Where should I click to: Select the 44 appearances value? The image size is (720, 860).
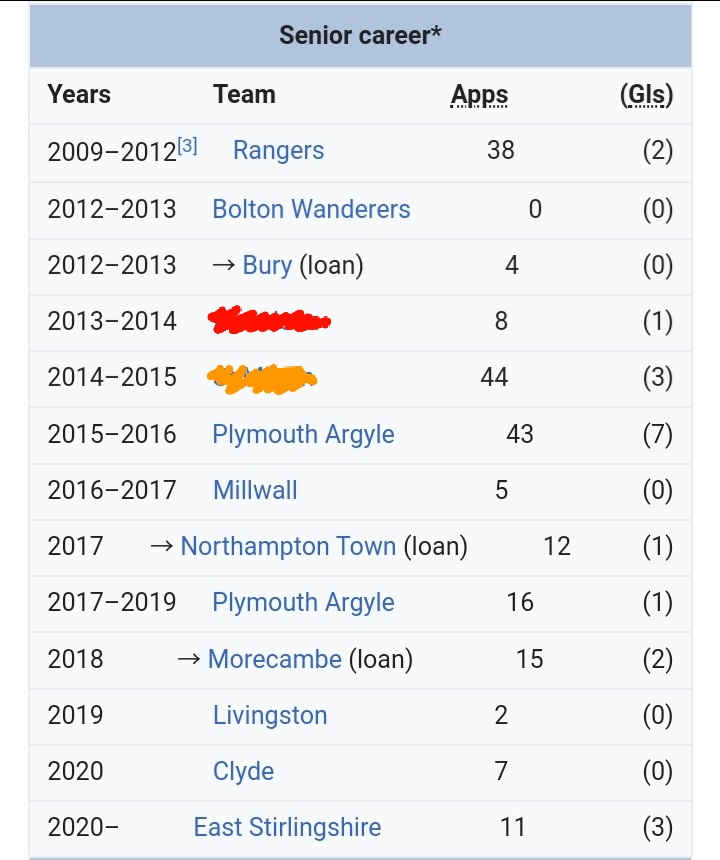coord(494,377)
